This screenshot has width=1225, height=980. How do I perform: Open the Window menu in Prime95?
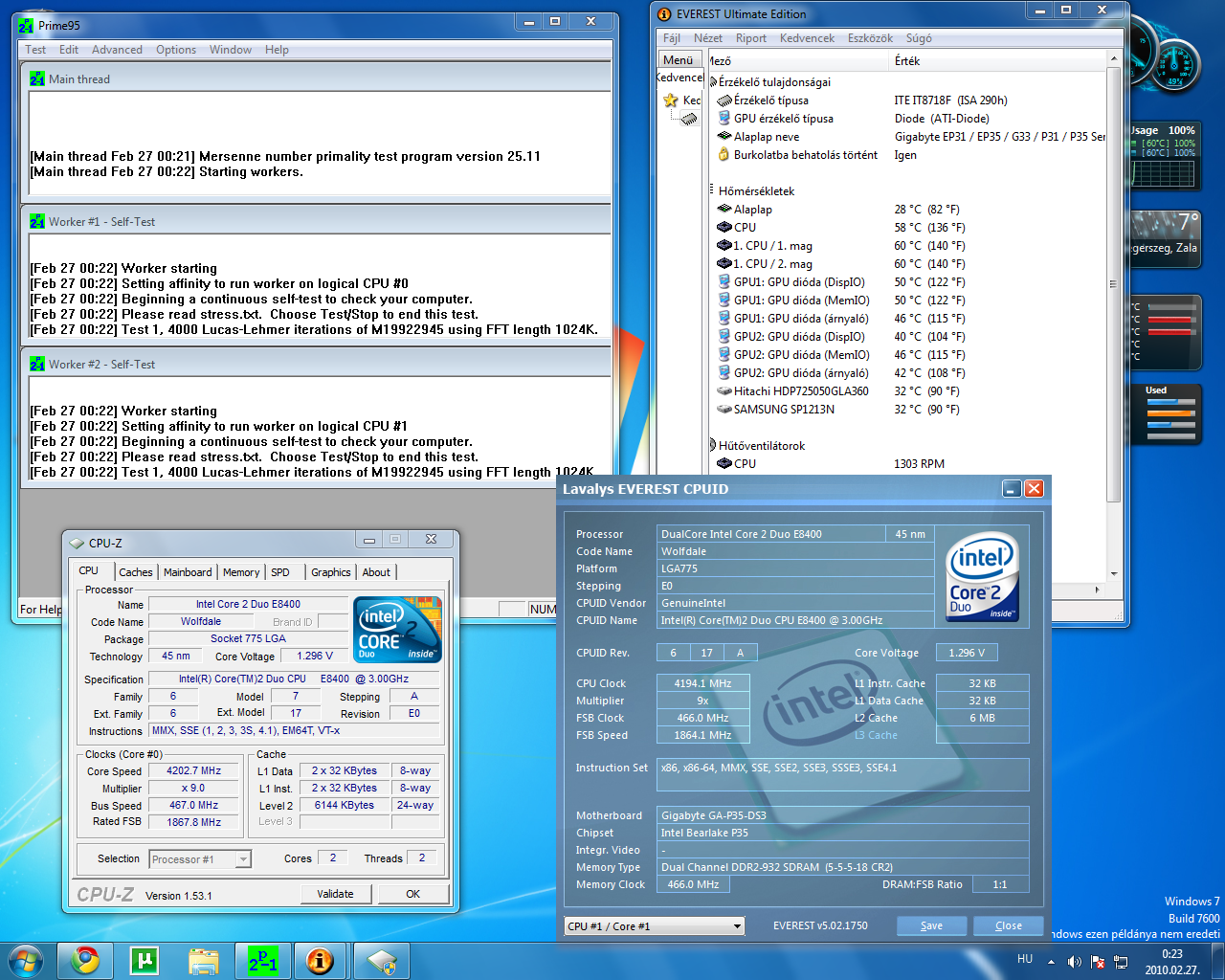pos(231,50)
